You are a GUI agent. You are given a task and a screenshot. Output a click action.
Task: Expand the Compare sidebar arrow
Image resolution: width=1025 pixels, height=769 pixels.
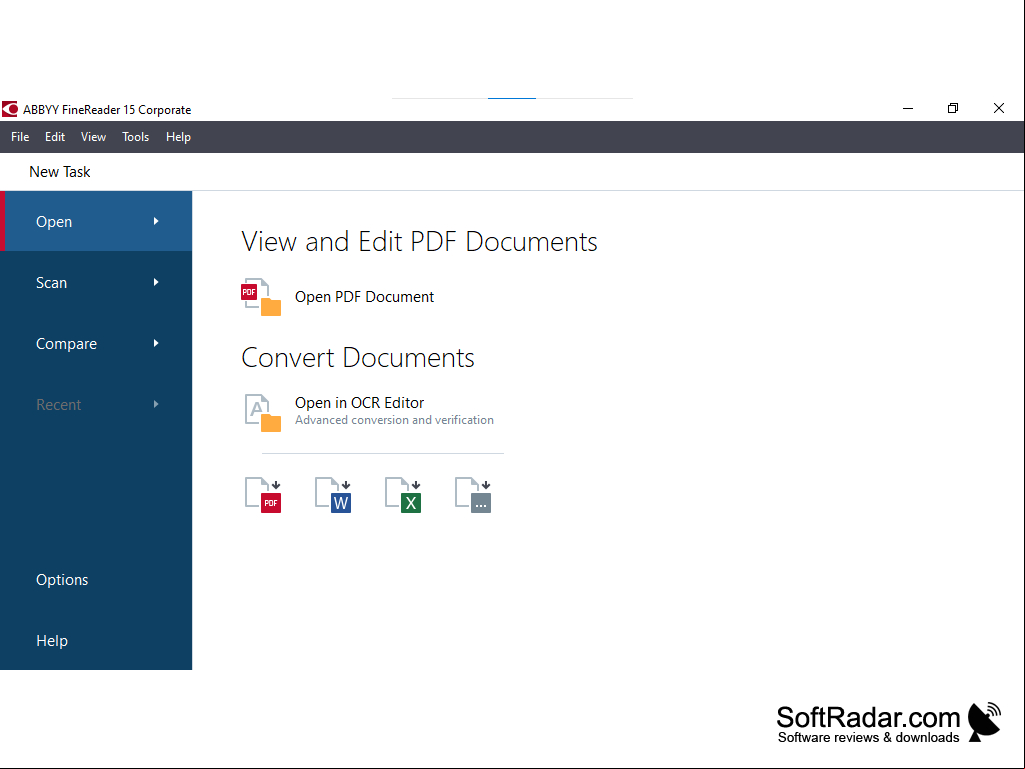pyautogui.click(x=156, y=343)
